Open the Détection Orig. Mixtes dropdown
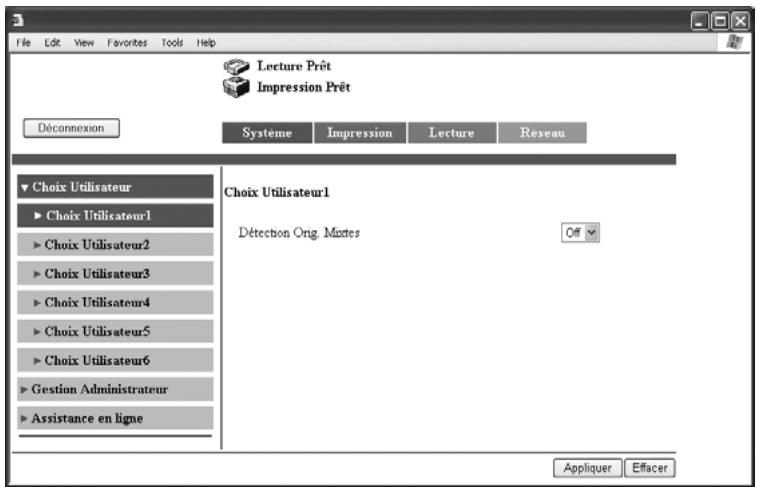 [x=580, y=233]
